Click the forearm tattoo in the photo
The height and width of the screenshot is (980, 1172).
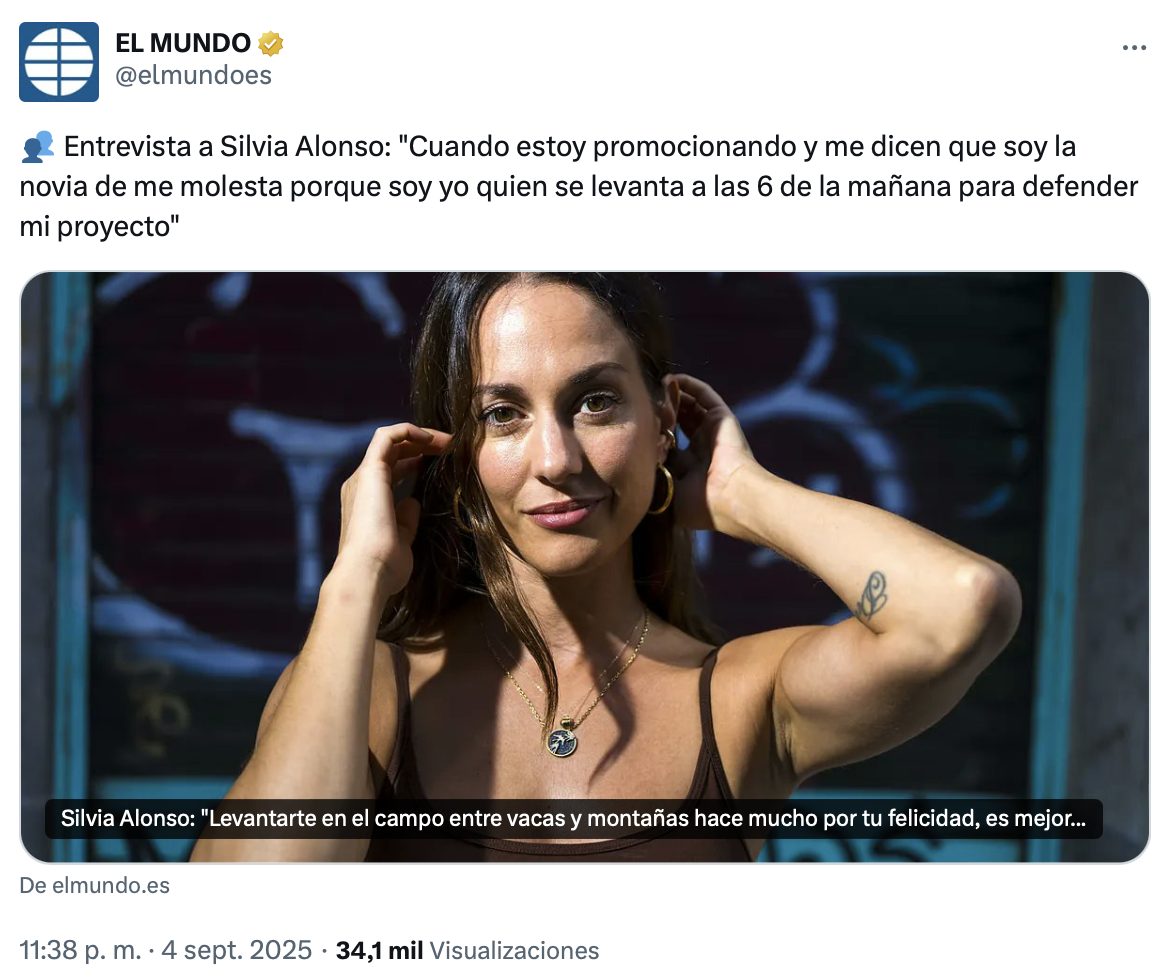[x=872, y=596]
